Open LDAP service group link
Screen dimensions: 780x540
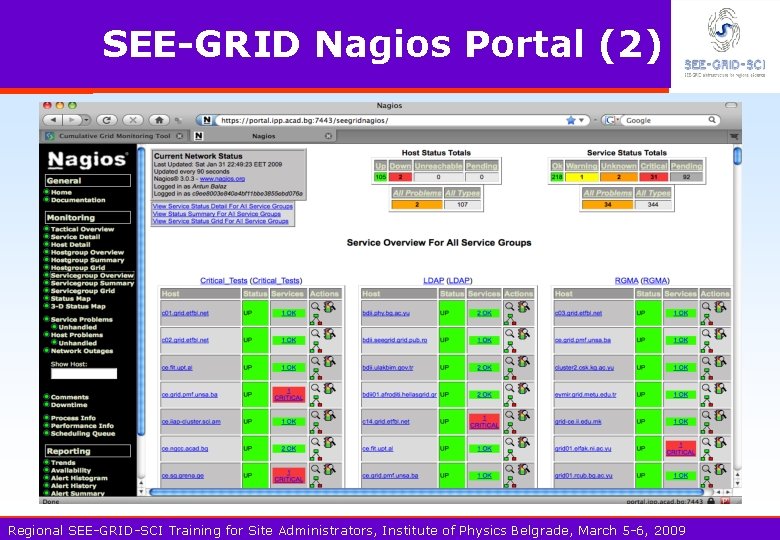[x=433, y=280]
